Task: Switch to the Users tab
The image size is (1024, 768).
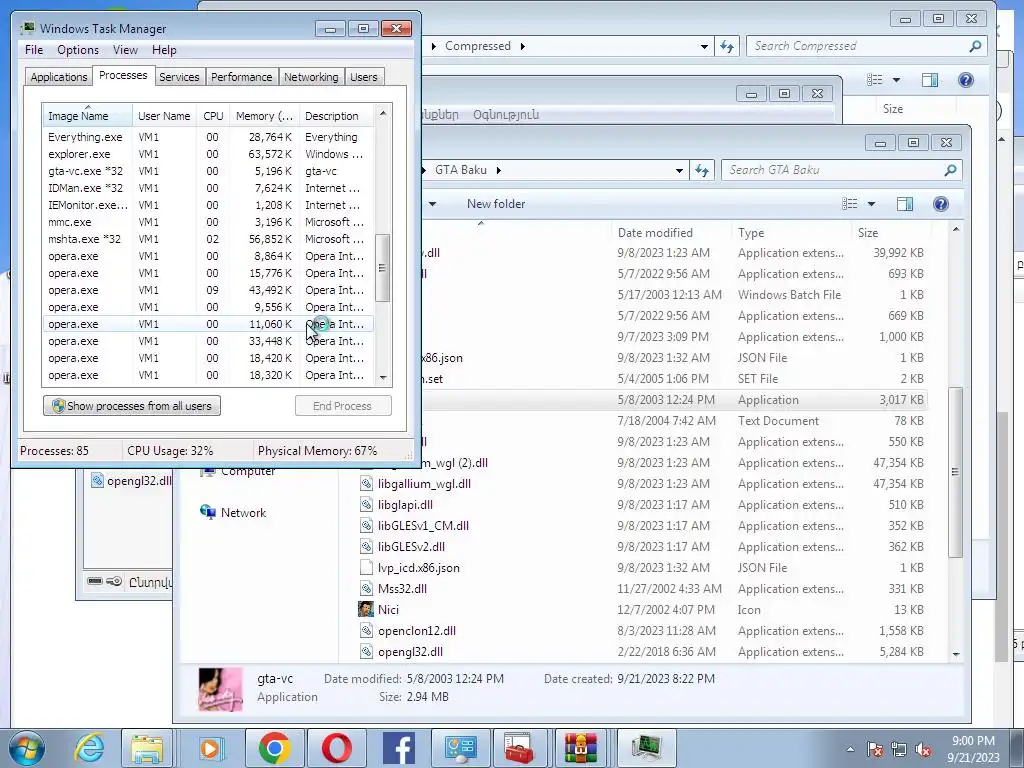Action: (x=364, y=77)
